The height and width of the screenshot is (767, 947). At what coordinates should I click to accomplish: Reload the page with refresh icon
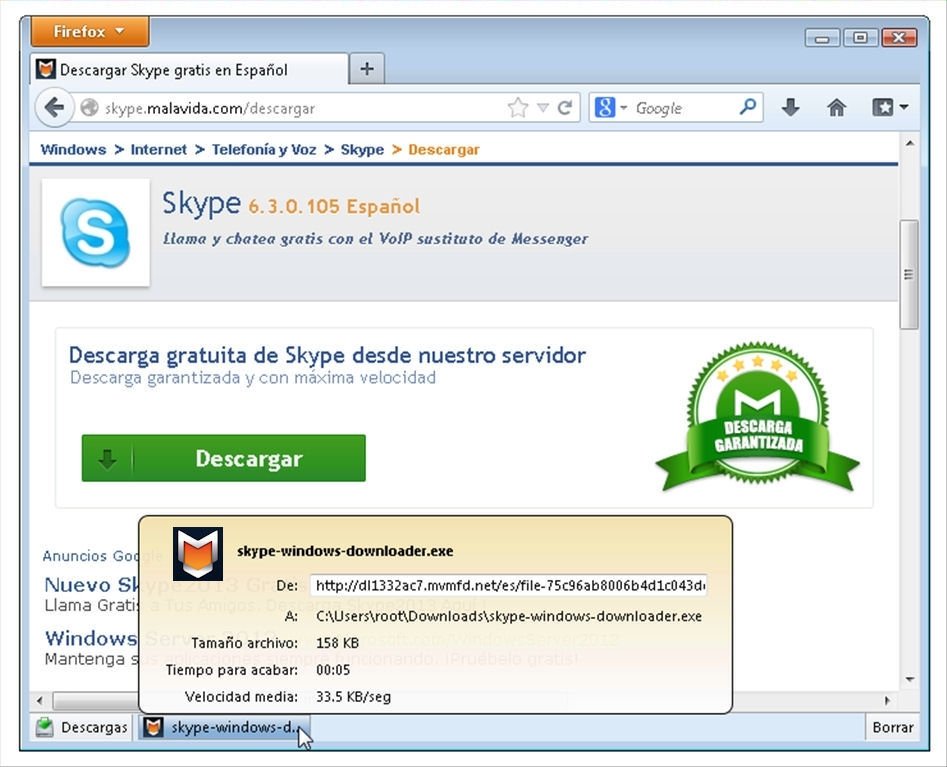pos(565,108)
